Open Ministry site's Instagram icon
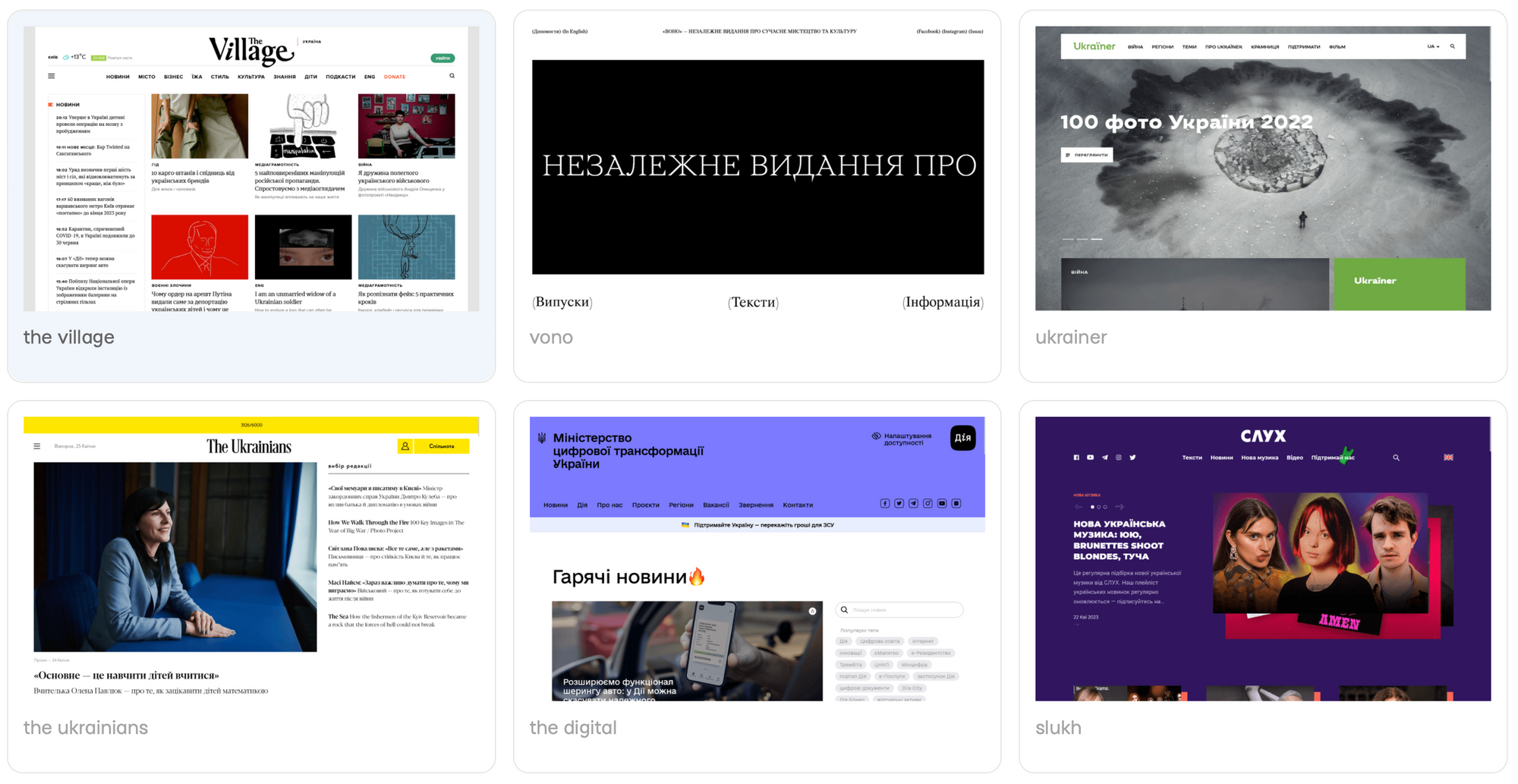The width and height of the screenshot is (1518, 784). tap(927, 503)
